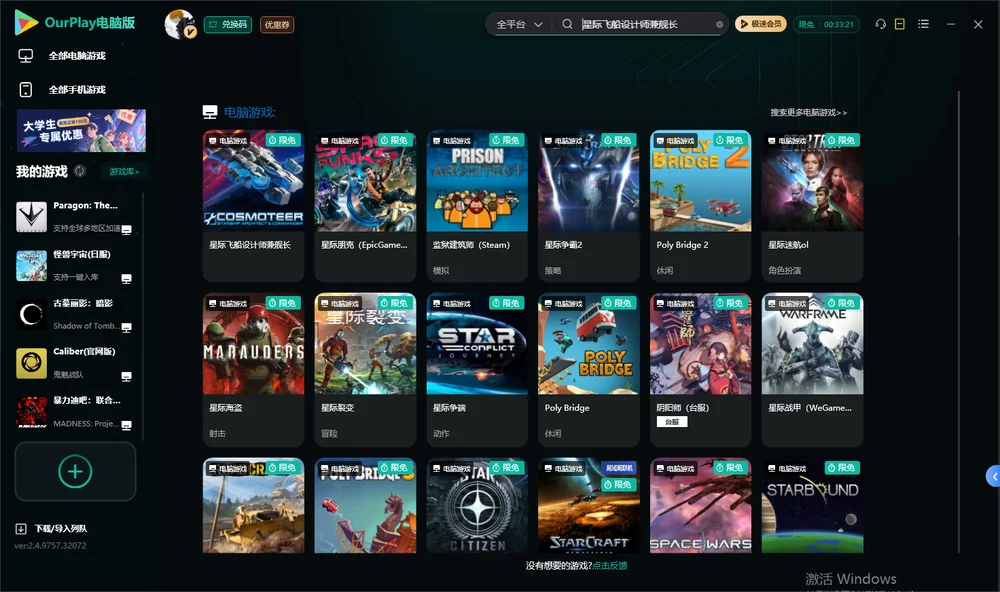Screen dimensions: 1000x592
Task: Open the hamburger list menu icon
Action: 923,24
